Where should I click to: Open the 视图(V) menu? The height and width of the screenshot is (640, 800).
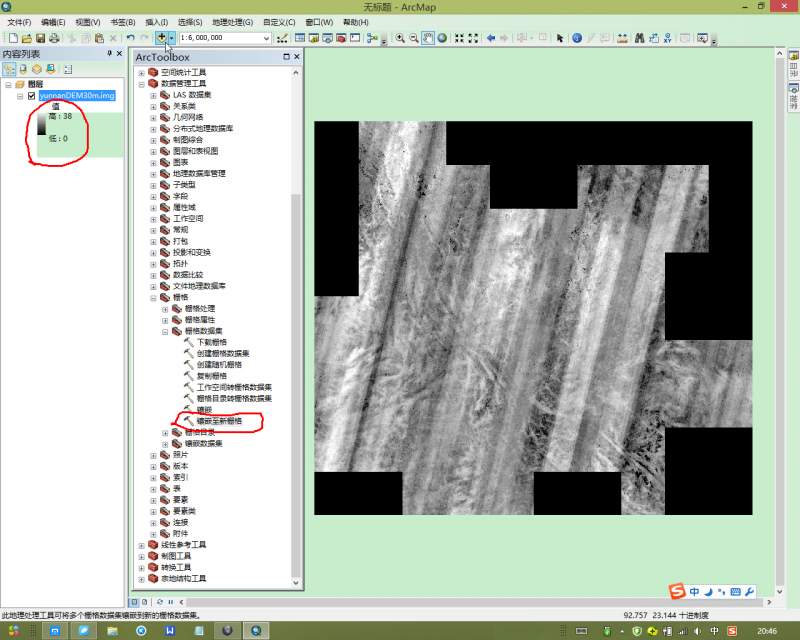coord(88,22)
